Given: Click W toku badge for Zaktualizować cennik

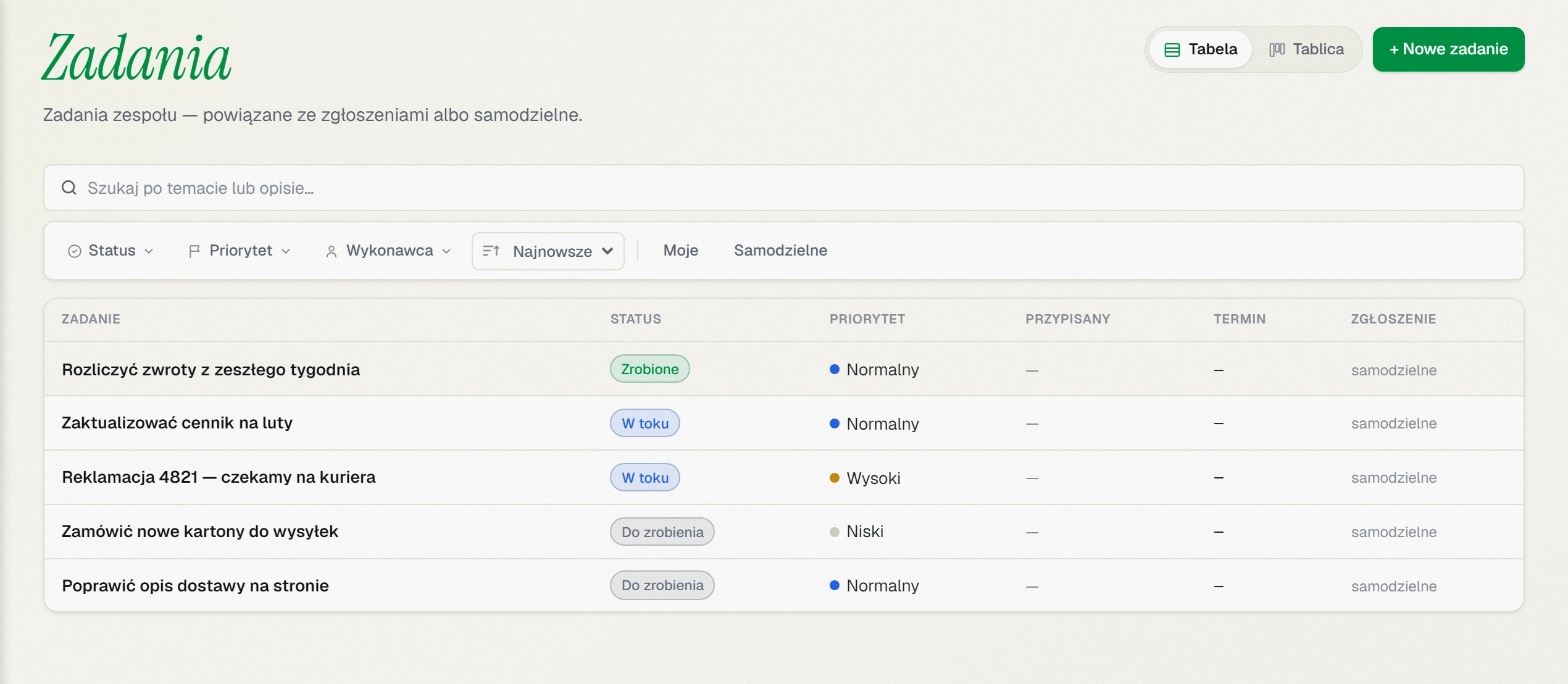Looking at the screenshot, I should [x=644, y=423].
